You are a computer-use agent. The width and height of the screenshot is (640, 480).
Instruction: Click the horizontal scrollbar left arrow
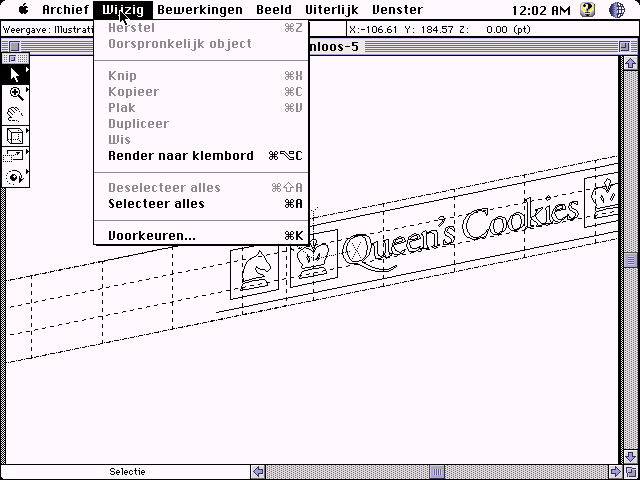[x=259, y=472]
